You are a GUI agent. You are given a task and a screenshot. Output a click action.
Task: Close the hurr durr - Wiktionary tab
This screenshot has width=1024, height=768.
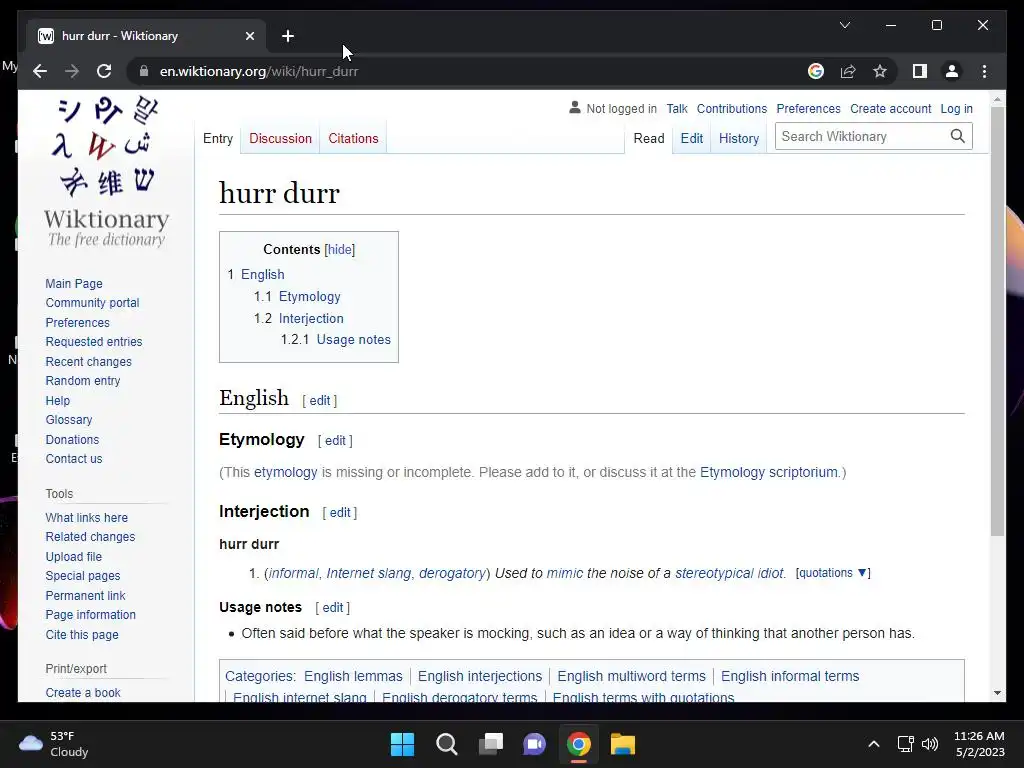[249, 36]
